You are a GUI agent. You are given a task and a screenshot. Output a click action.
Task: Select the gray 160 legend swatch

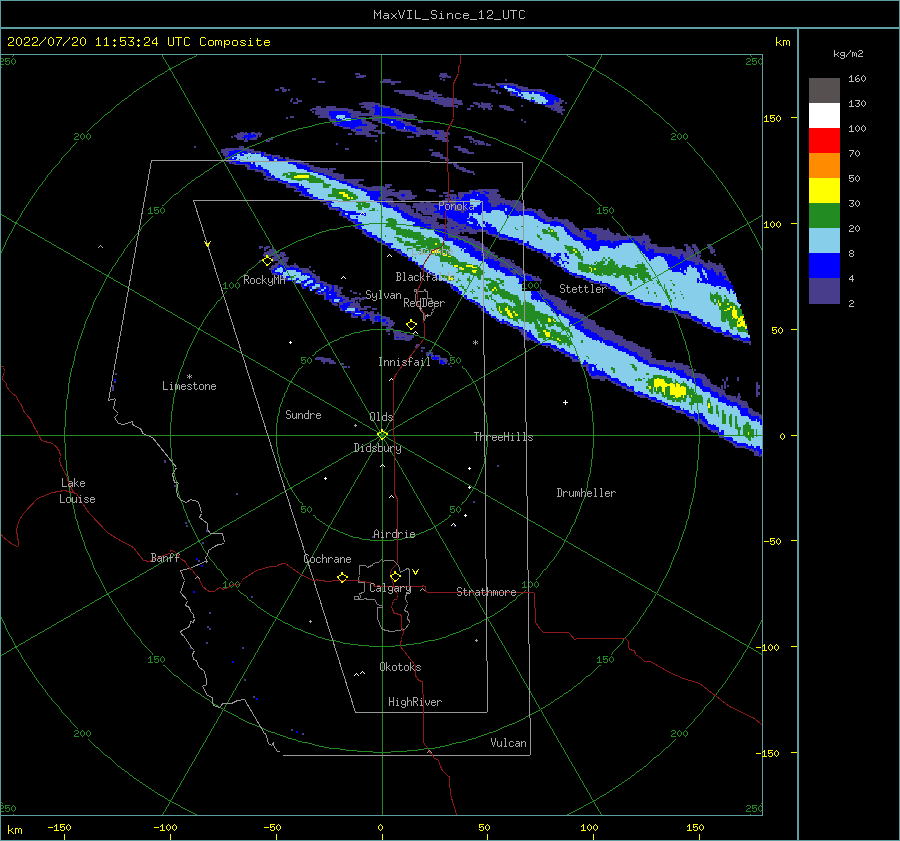824,91
